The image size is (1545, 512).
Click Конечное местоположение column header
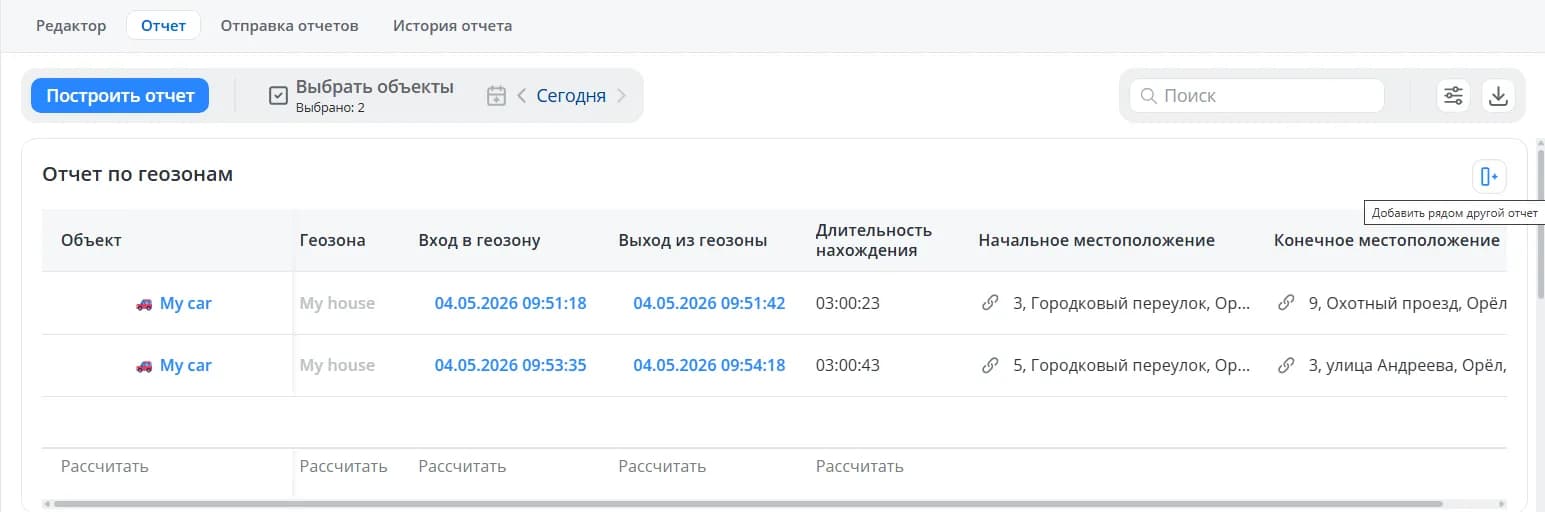pos(1387,240)
